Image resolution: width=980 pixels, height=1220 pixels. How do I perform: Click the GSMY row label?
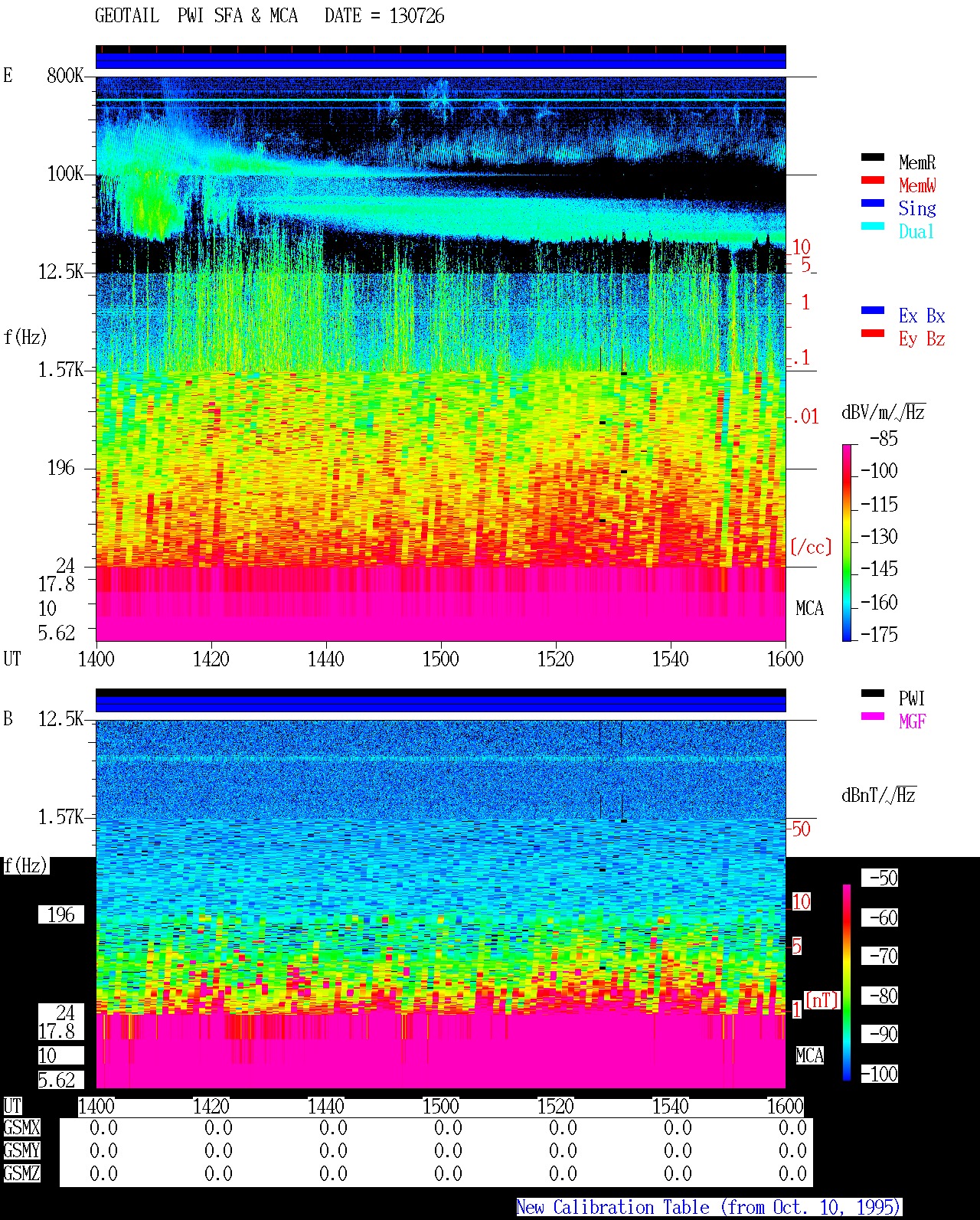[x=21, y=1151]
